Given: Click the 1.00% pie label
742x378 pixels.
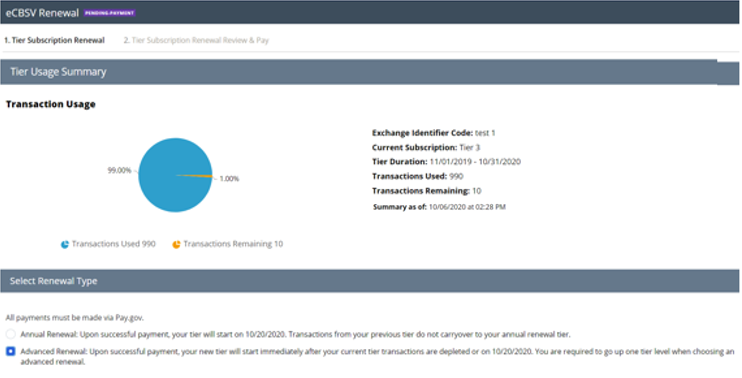Looking at the screenshot, I should (x=229, y=179).
